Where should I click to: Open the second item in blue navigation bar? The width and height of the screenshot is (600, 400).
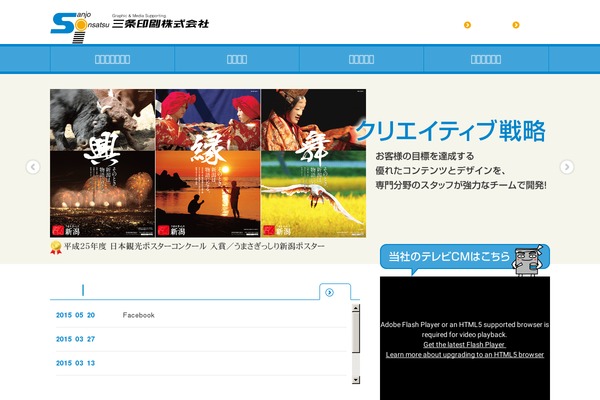point(237,59)
